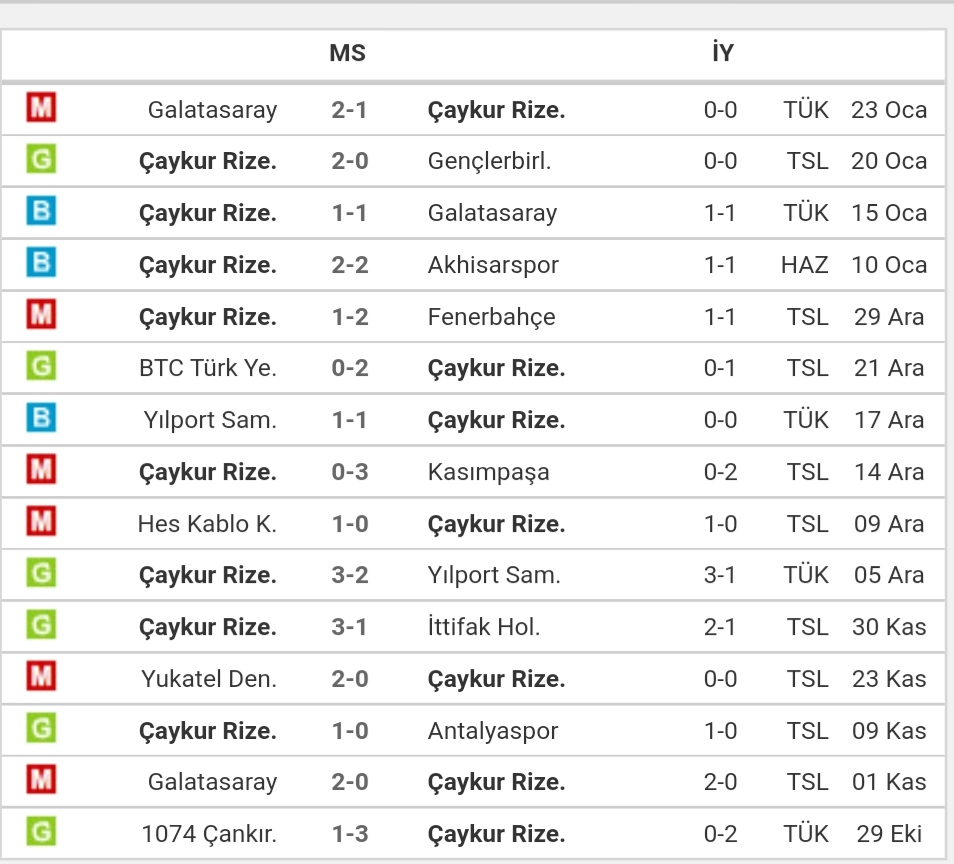The height and width of the screenshot is (864, 954).
Task: Click the blue B icon beside Akhisarspor match
Action: pyautogui.click(x=41, y=262)
